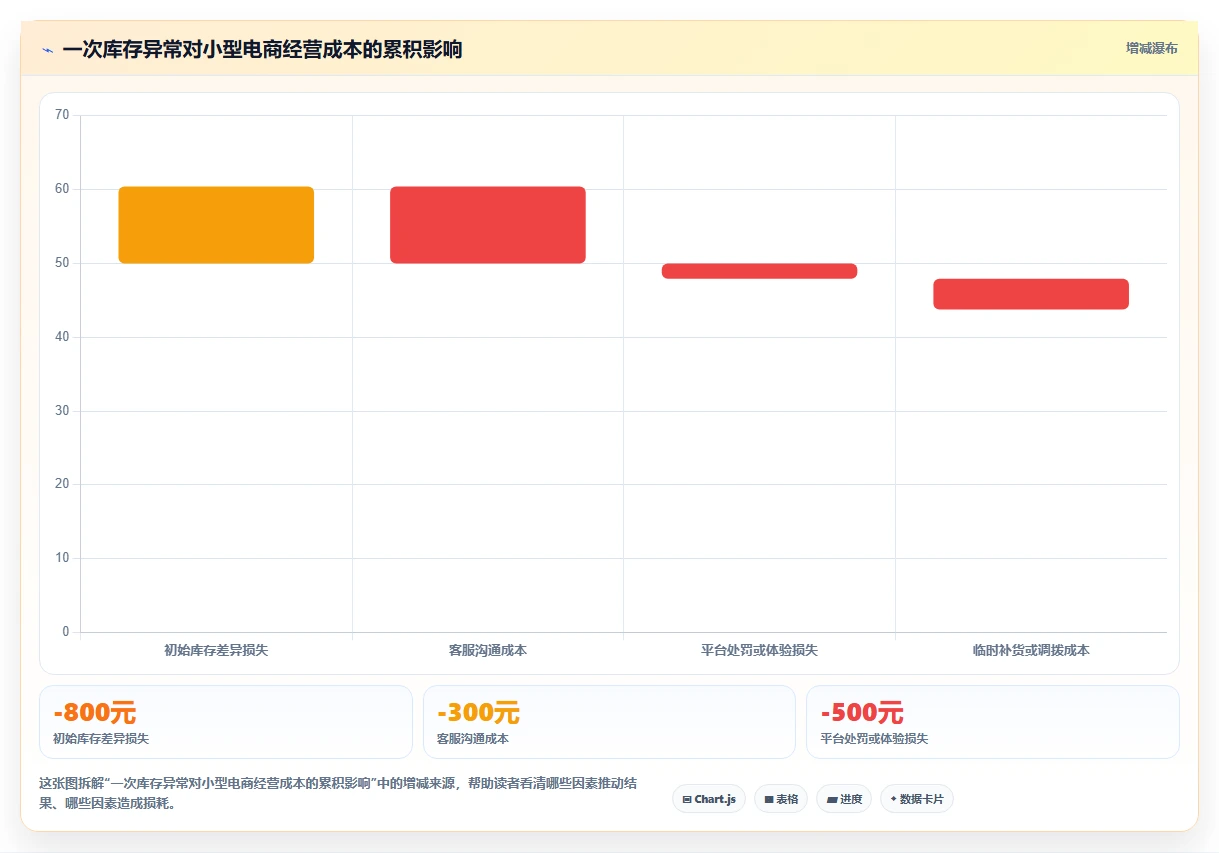
Task: Click the y-axis value 0
Action: click(66, 632)
